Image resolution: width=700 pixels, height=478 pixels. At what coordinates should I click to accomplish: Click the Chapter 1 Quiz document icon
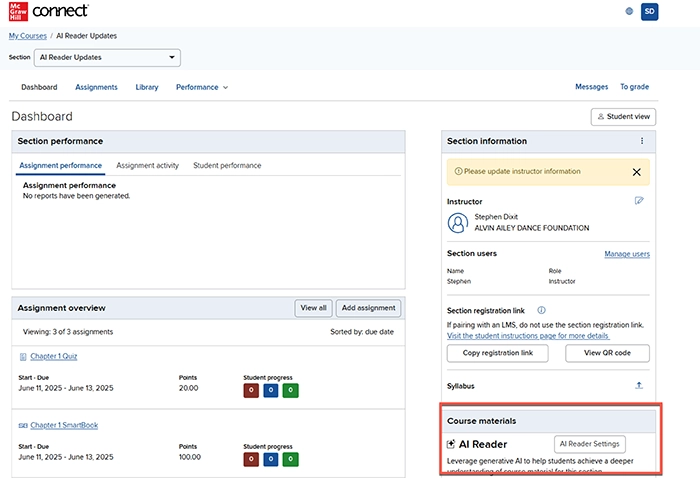23,357
